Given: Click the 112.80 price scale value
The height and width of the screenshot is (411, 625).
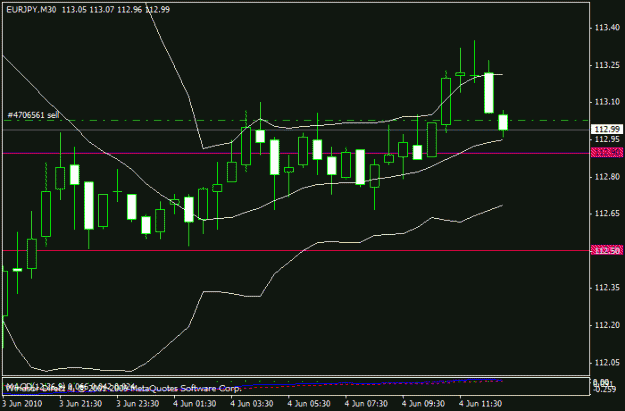Looking at the screenshot, I should (x=607, y=176).
